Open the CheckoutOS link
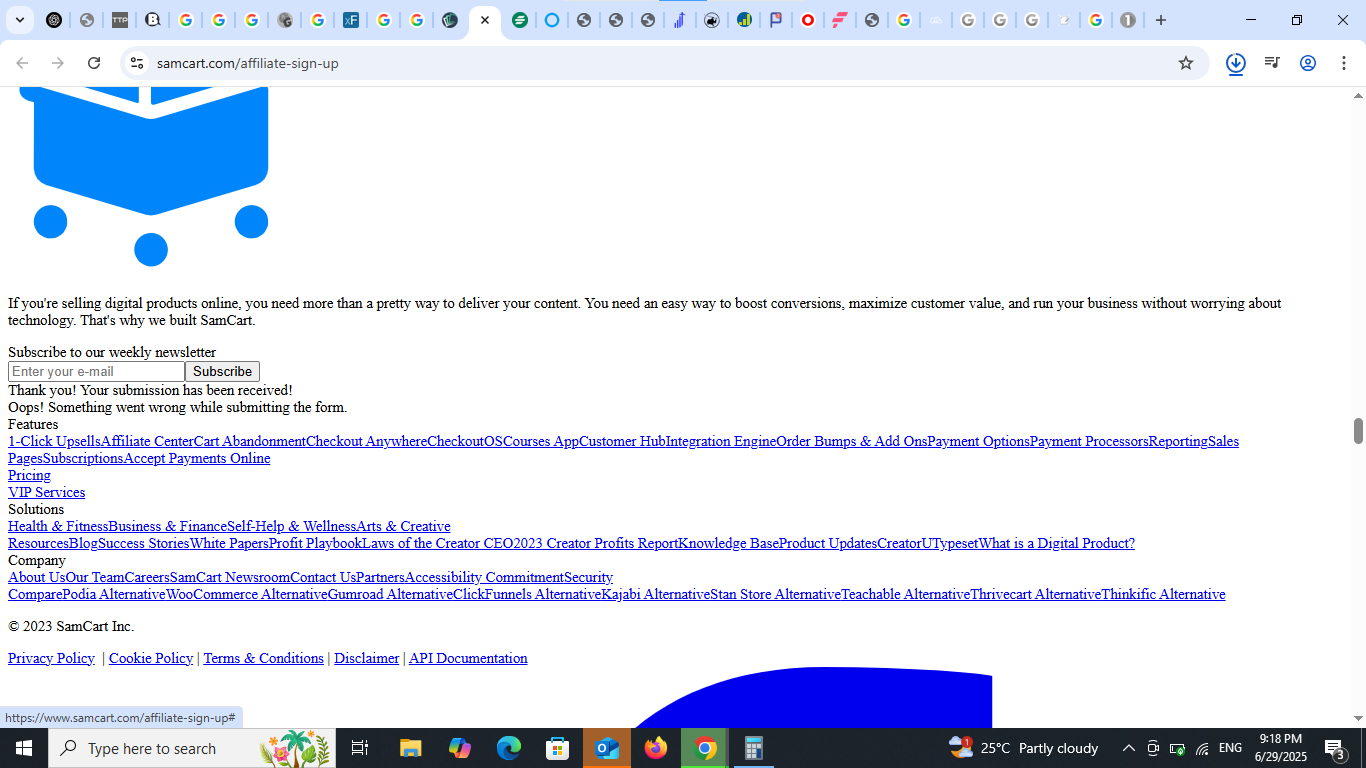This screenshot has width=1366, height=768. pos(465,441)
